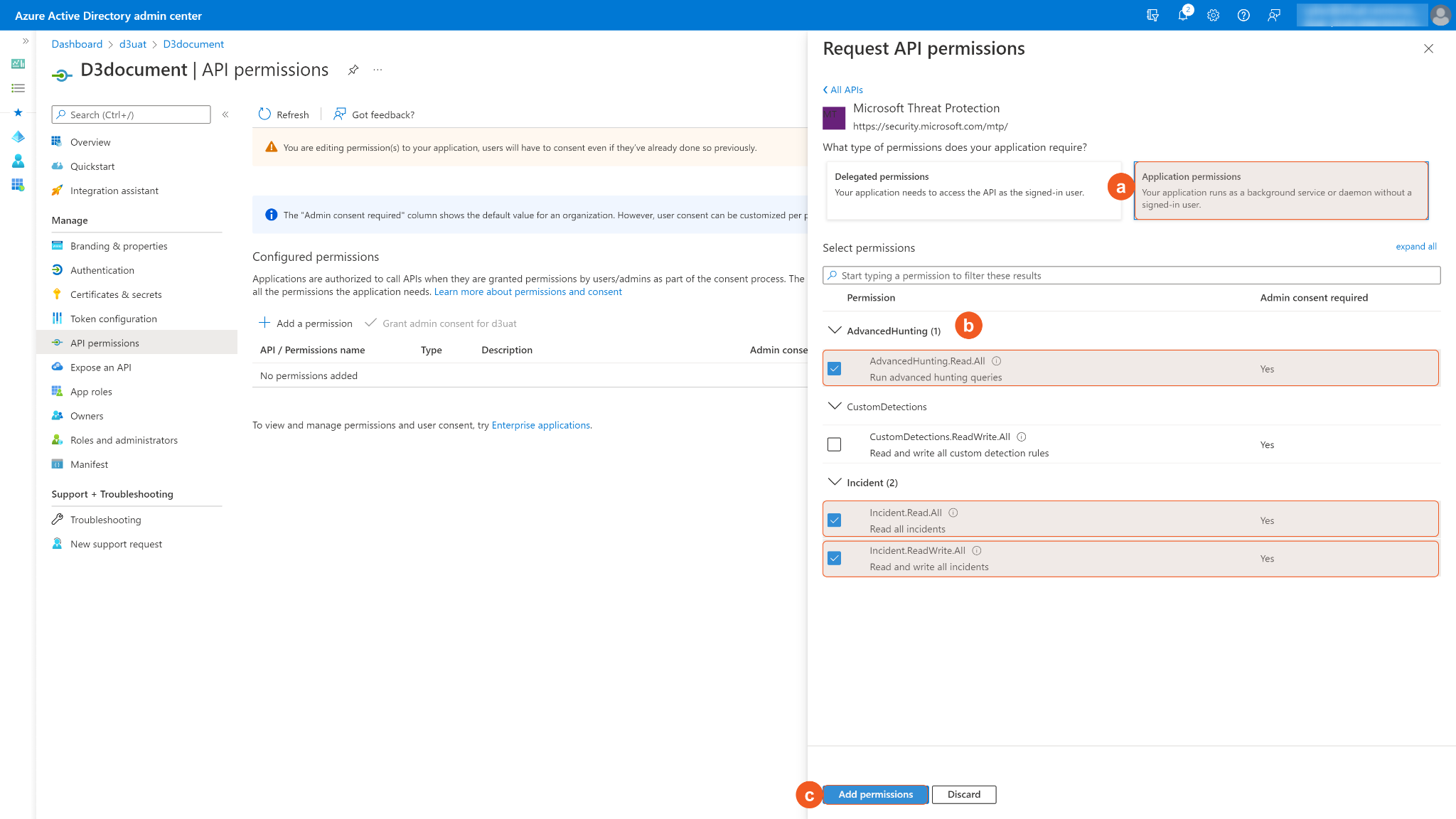
Task: Collapse the left menu with double chevron
Action: [x=225, y=114]
